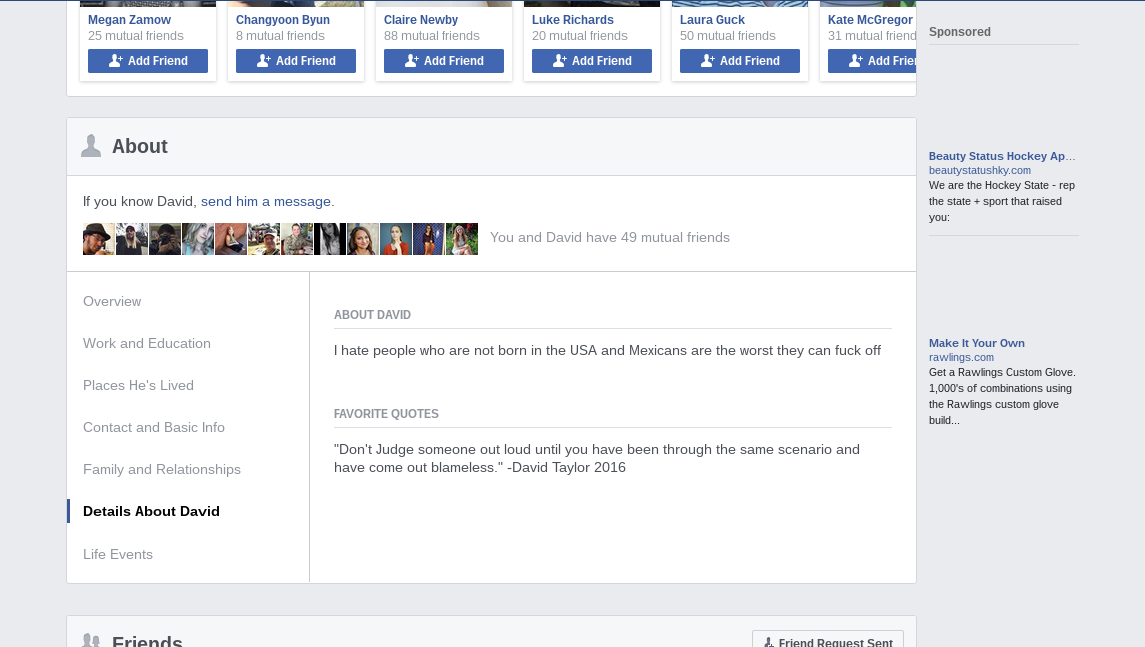Screen dimensions: 1145x647
Task: Click '25 mutual friends' under Megan Zamow
Action: coord(136,36)
